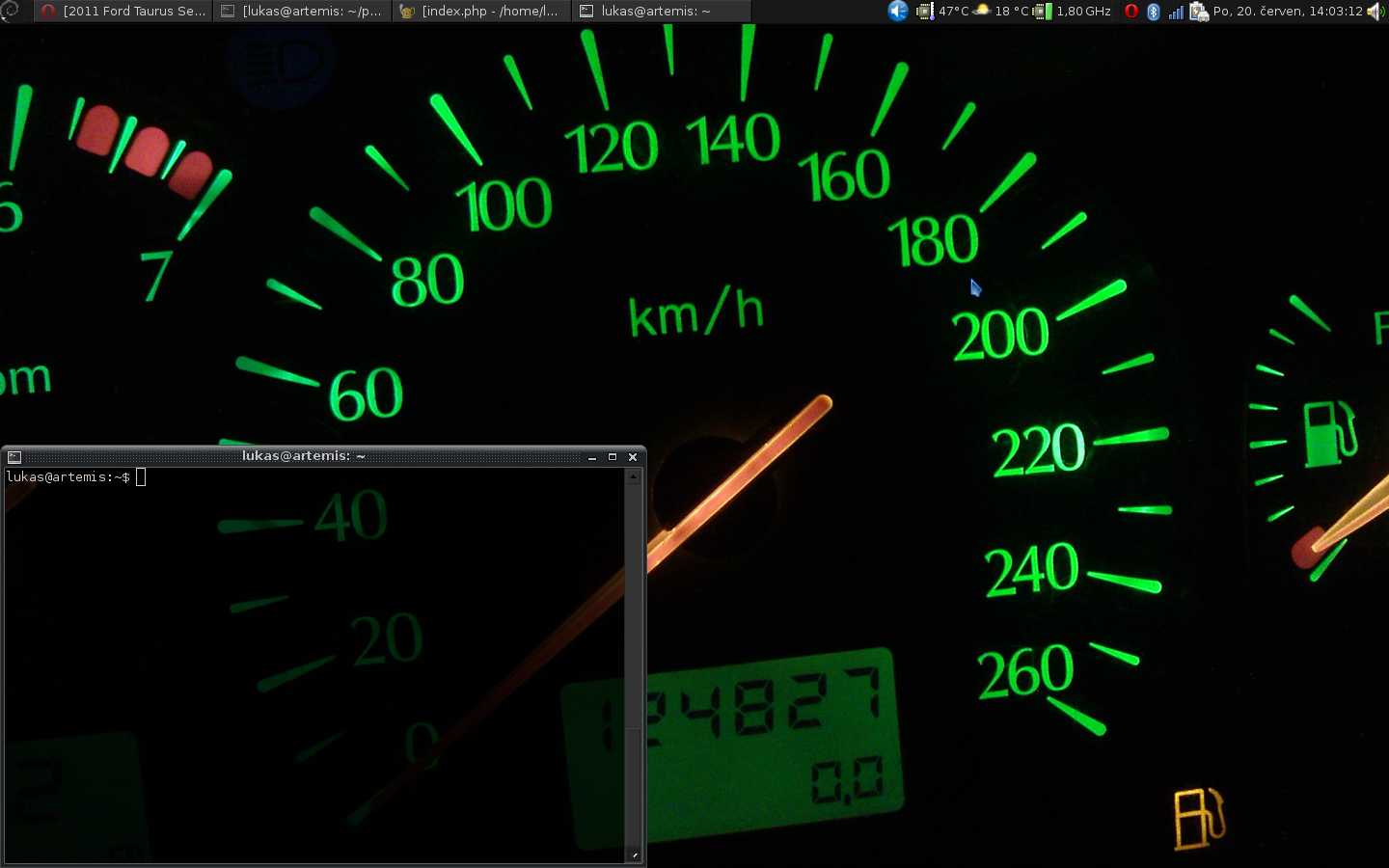Close the terminal window
The width and height of the screenshot is (1389, 868).
click(x=633, y=457)
